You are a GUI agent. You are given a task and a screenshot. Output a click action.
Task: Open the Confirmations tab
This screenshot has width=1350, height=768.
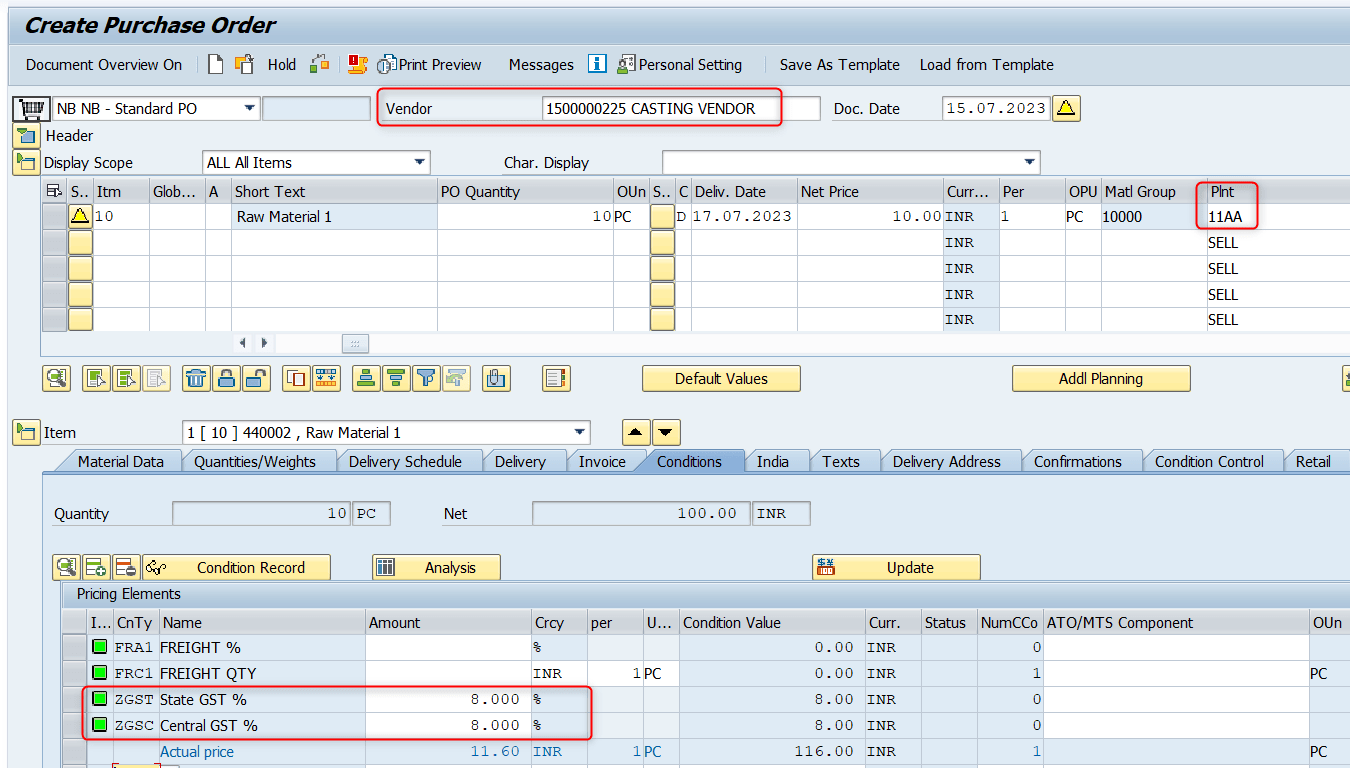(1077, 461)
